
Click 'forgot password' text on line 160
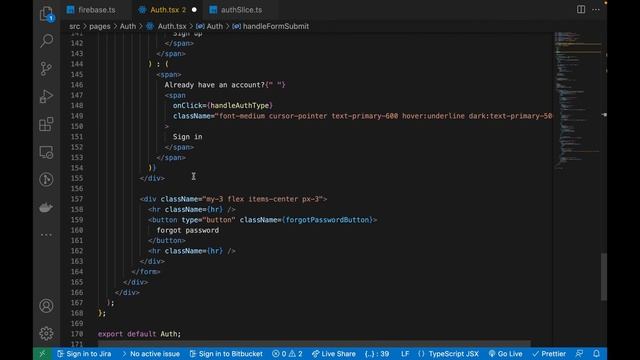pos(188,231)
